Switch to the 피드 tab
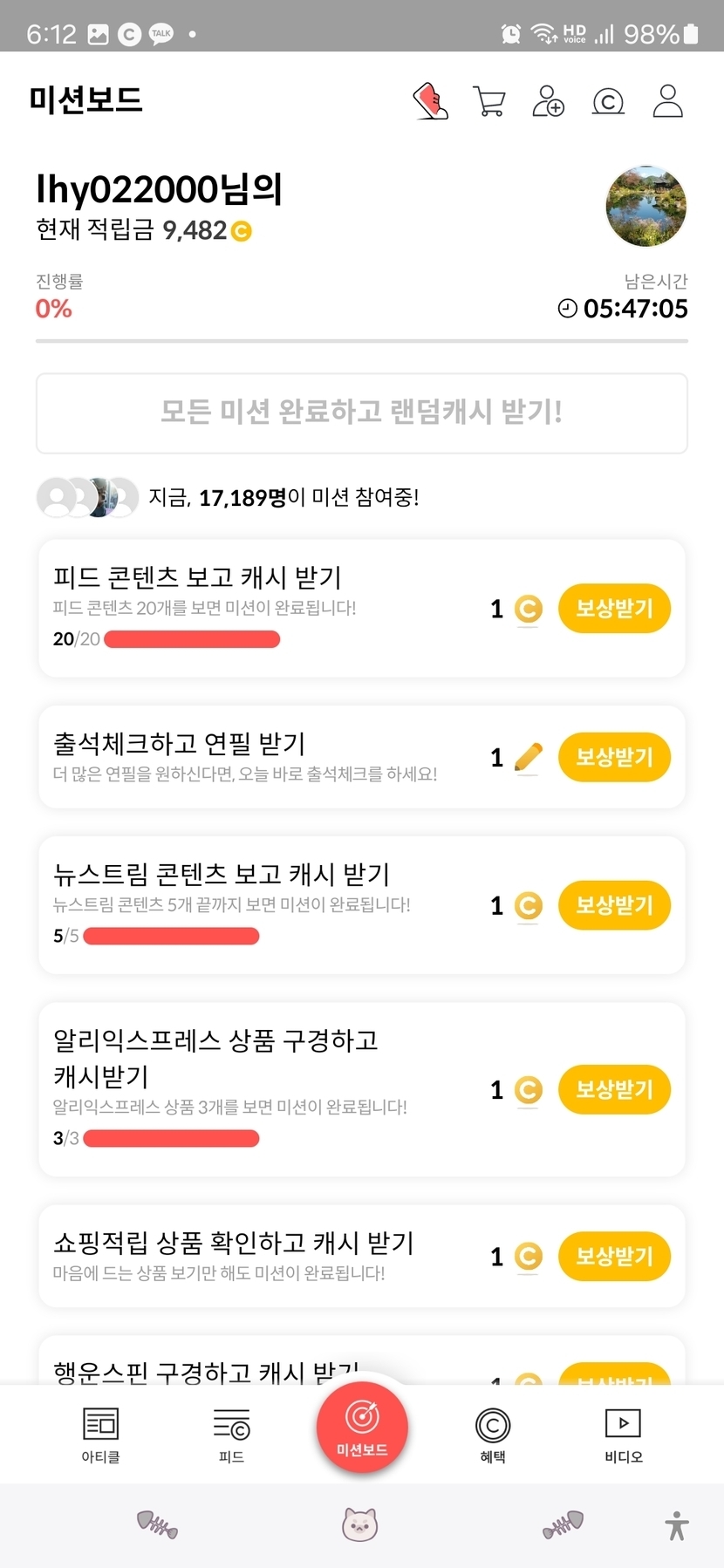The image size is (724, 1568). pyautogui.click(x=231, y=1435)
